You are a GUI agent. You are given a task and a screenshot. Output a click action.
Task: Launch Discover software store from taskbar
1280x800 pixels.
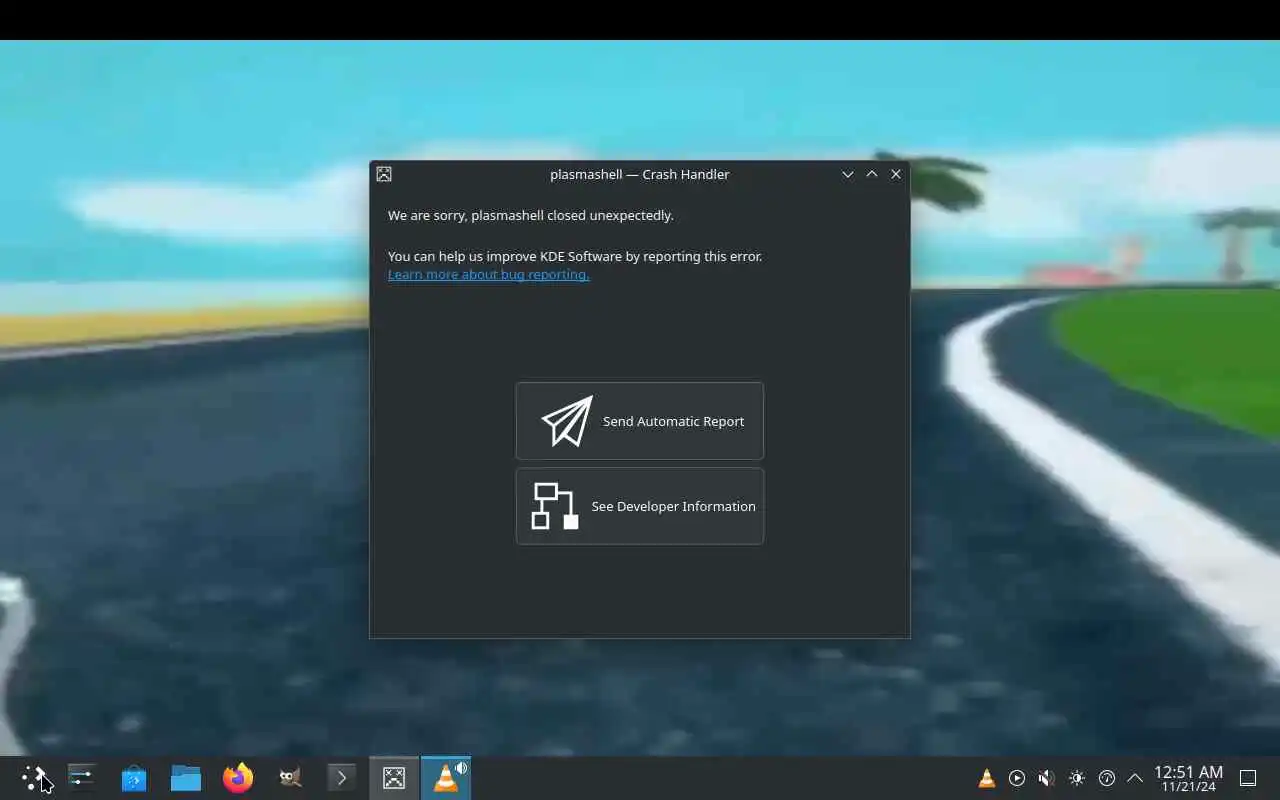[134, 778]
